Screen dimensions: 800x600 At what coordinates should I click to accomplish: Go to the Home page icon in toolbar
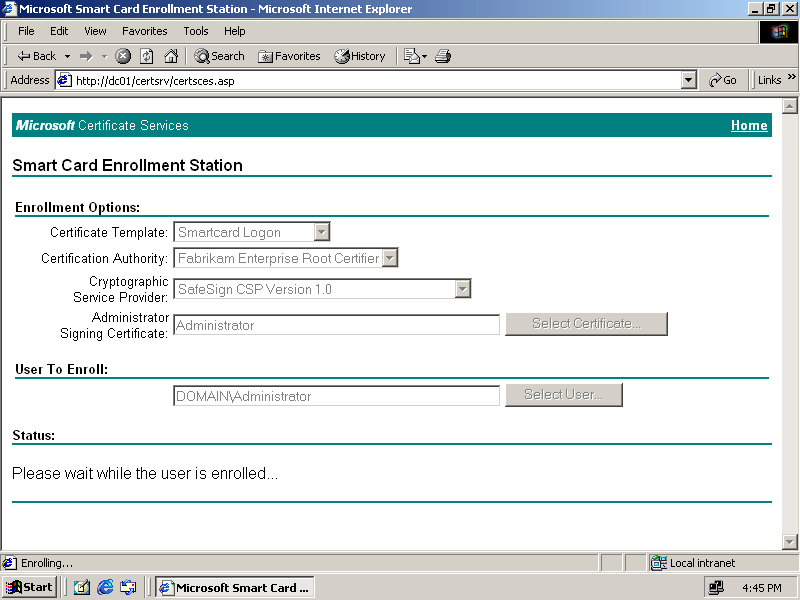tap(171, 56)
